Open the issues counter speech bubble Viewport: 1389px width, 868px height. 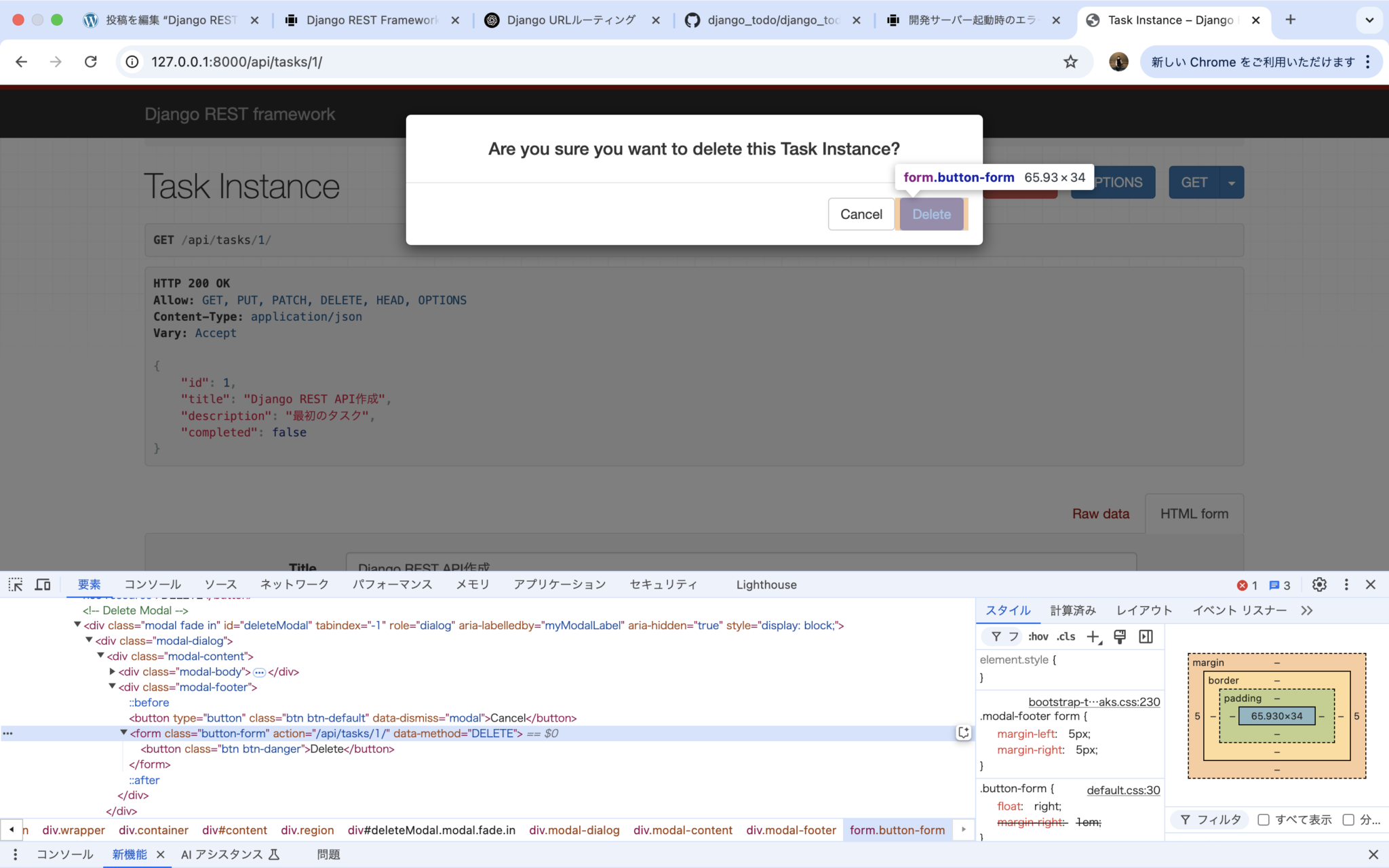click(1275, 585)
